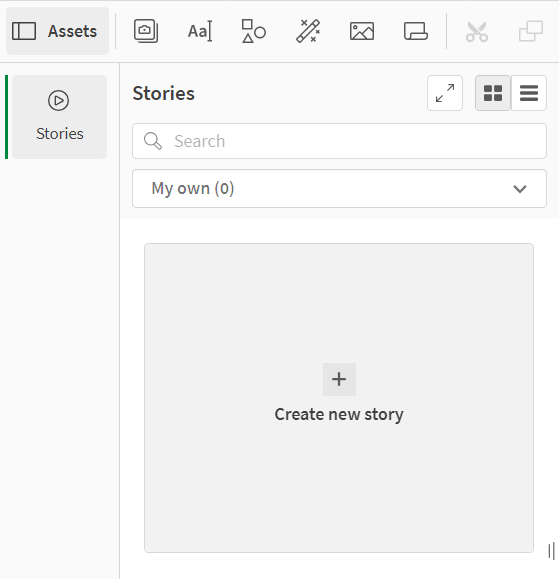Open the shapes library icon
This screenshot has height=579, width=559.
click(254, 31)
